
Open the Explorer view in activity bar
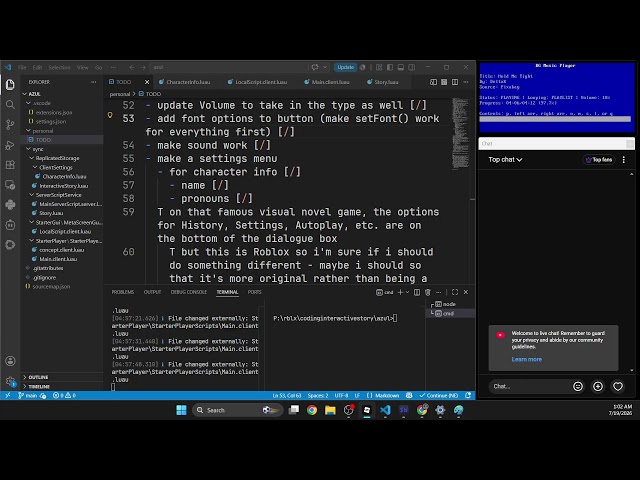[x=10, y=84]
